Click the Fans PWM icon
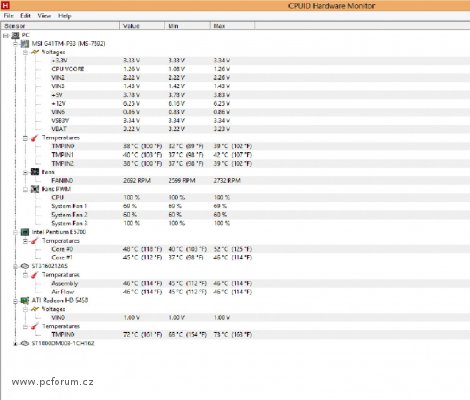This screenshot has width=470, height=400. click(35, 189)
